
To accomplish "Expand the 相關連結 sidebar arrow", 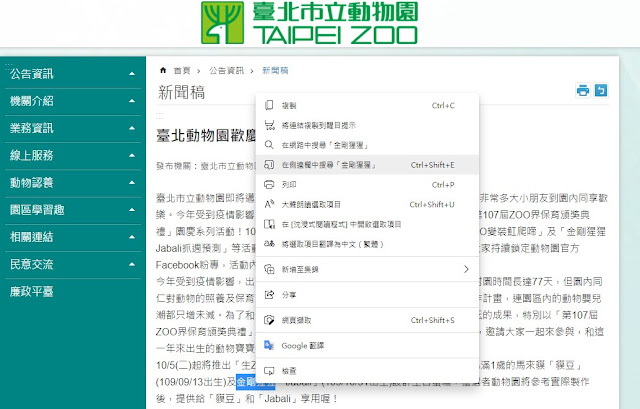I will [x=131, y=237].
